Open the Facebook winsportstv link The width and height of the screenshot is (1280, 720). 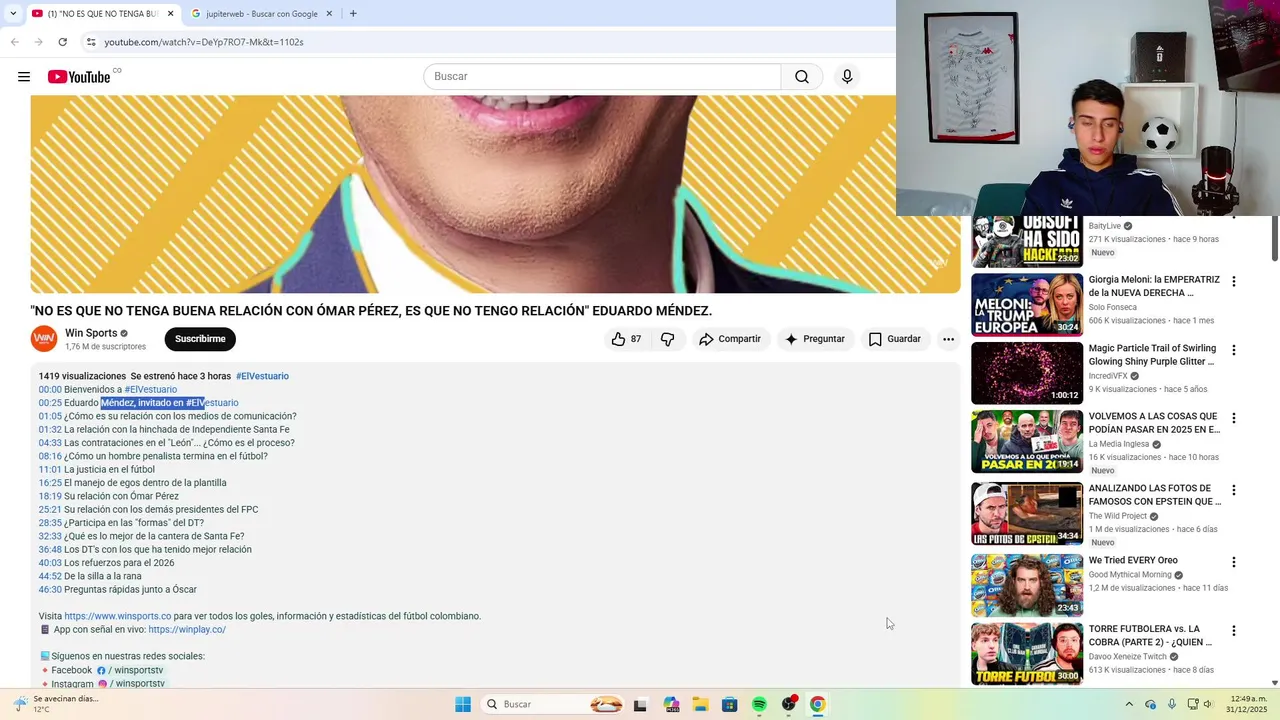(130, 670)
